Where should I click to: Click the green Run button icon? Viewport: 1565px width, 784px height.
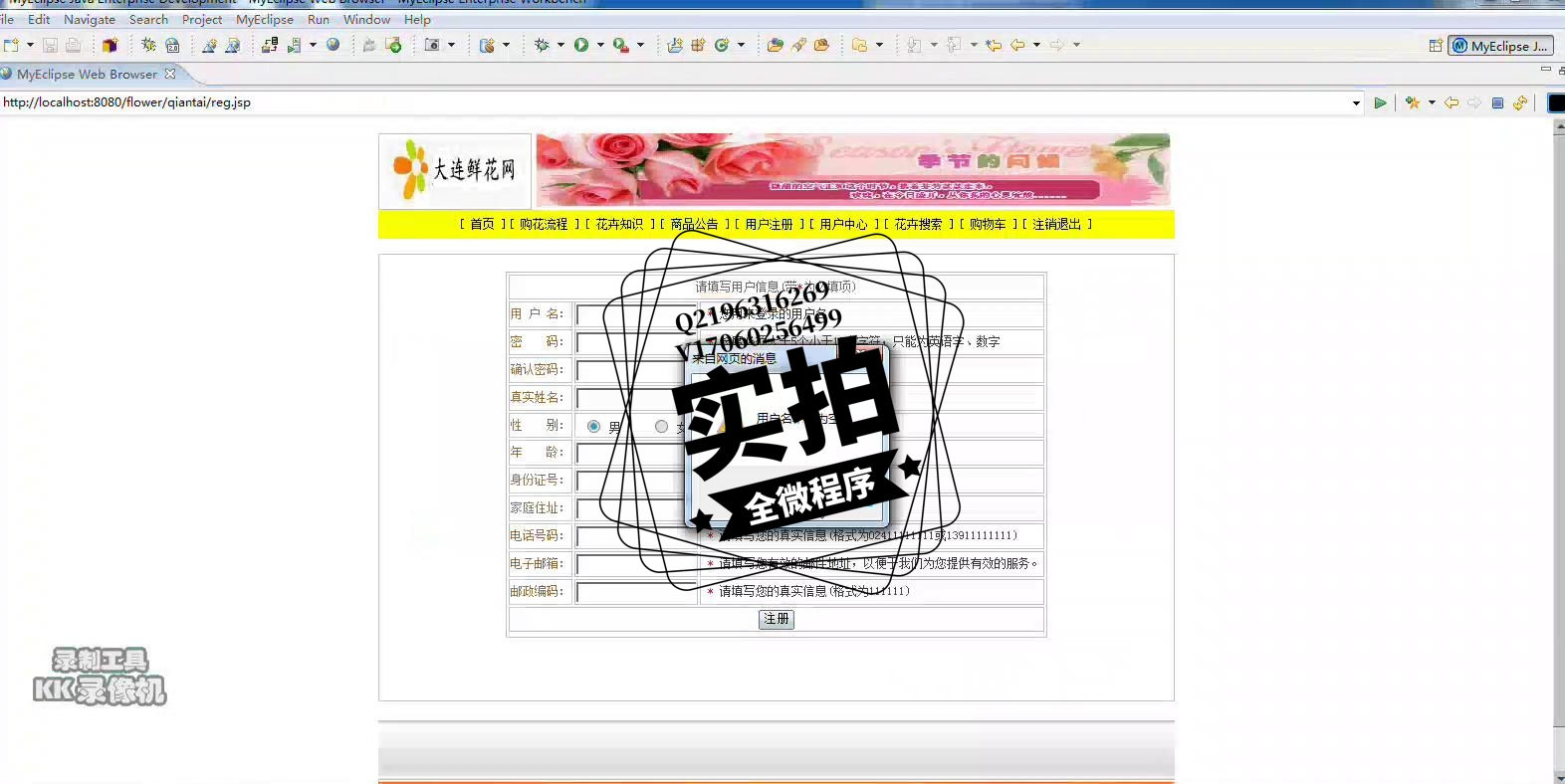coord(581,45)
